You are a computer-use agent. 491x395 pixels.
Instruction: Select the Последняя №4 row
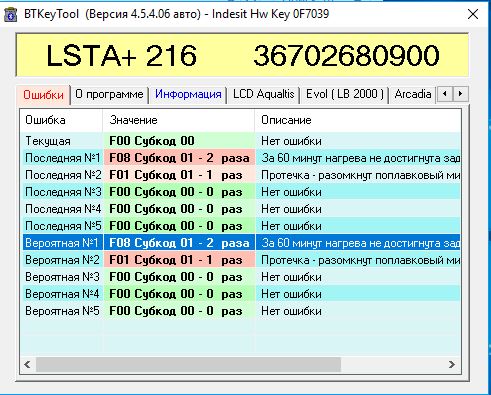pos(240,209)
